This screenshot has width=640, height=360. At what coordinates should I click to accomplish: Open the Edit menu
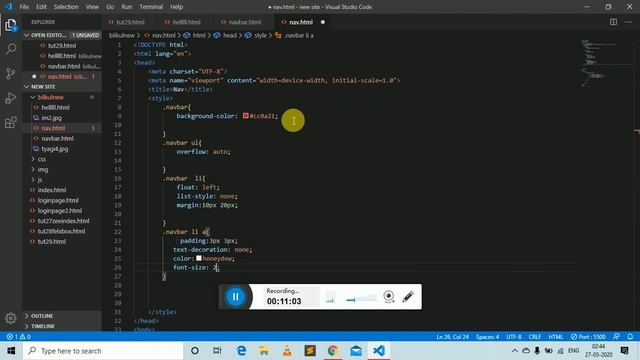click(41, 7)
